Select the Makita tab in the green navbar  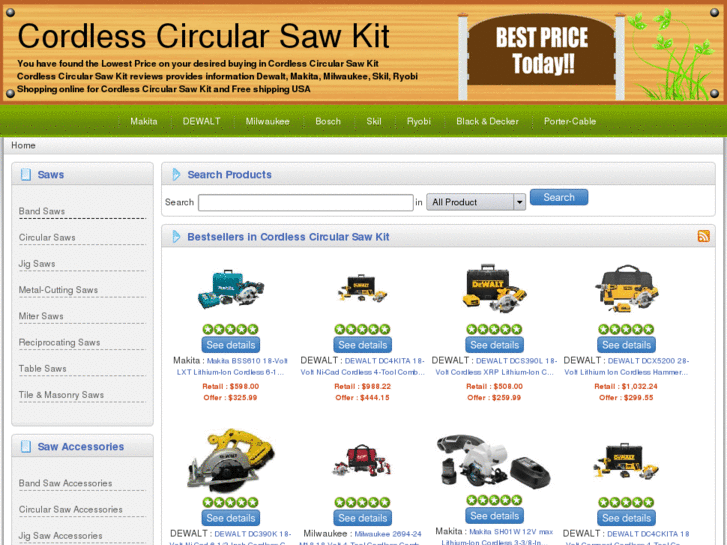144,121
